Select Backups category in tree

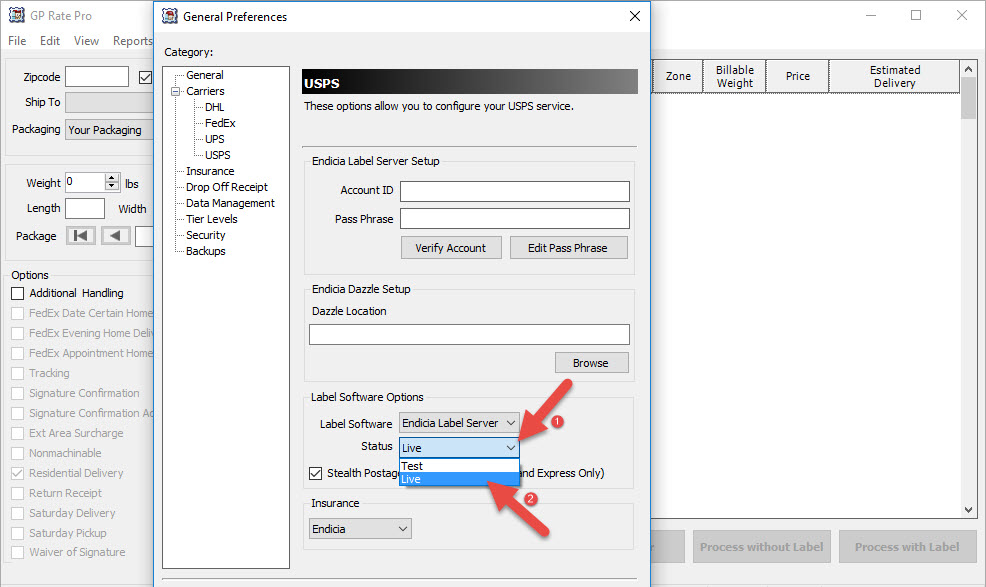(x=206, y=251)
